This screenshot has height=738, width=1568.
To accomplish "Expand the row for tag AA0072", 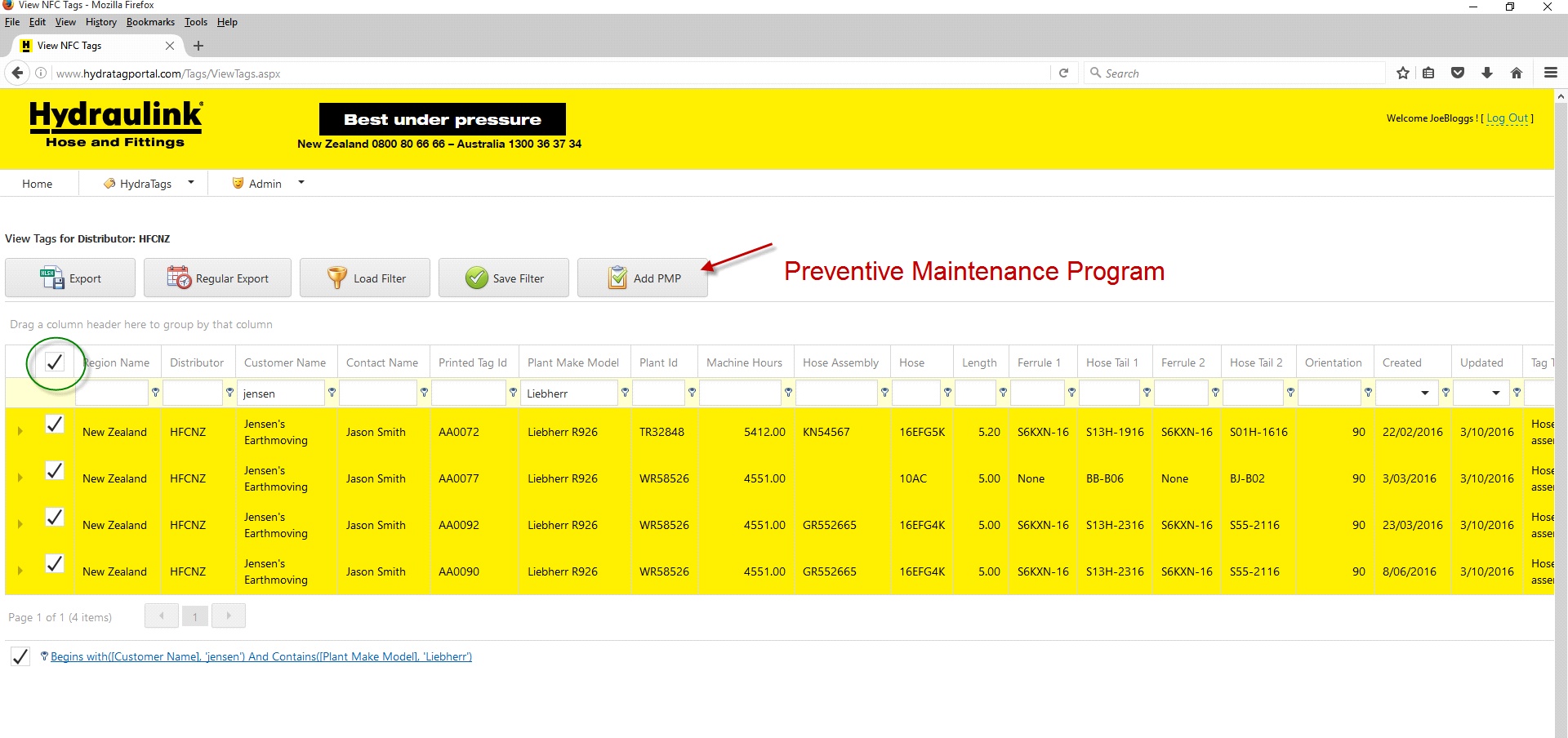I will coord(20,431).
